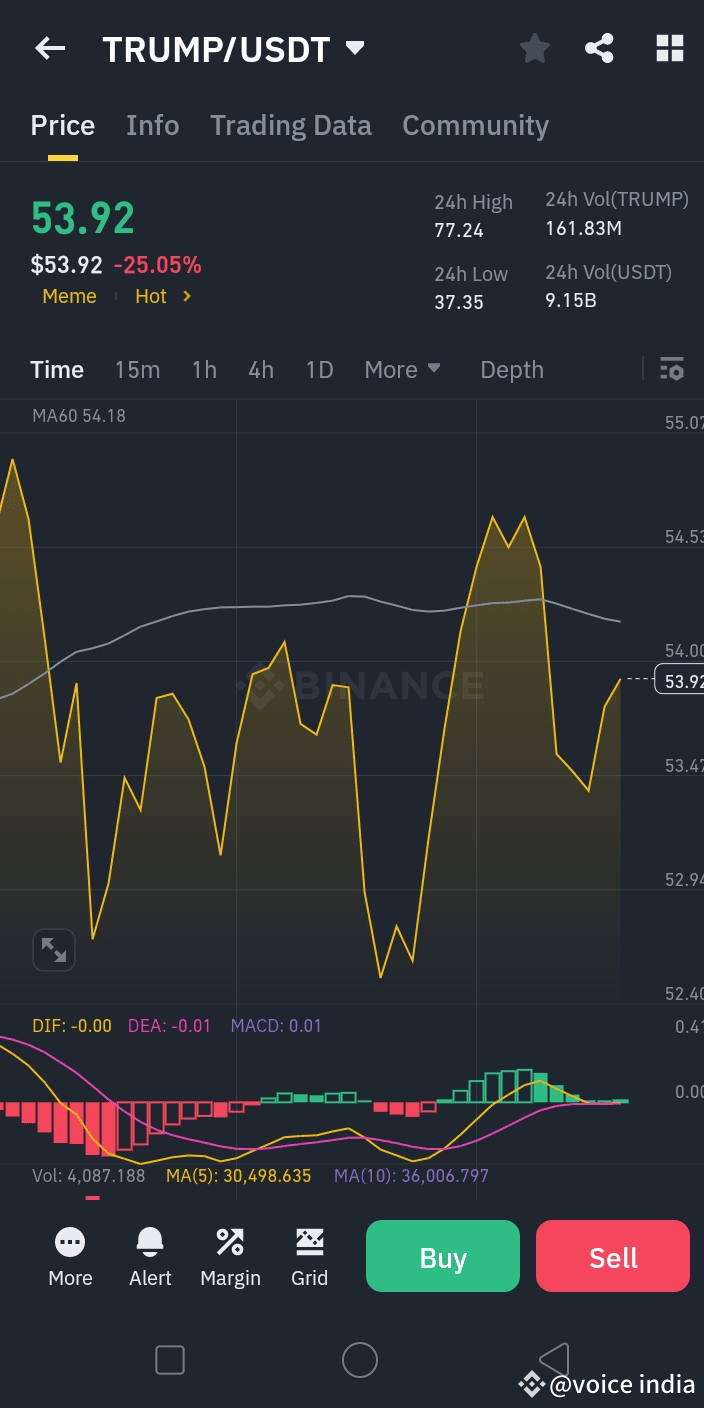Add pair to favorites with star icon
Image resolution: width=704 pixels, height=1408 pixels.
coord(535,48)
